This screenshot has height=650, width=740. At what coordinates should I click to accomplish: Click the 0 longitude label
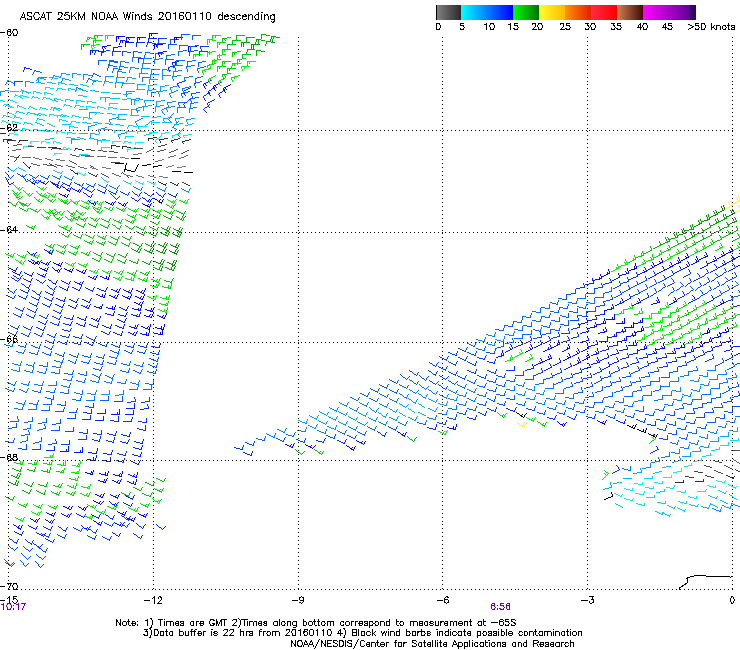point(732,600)
